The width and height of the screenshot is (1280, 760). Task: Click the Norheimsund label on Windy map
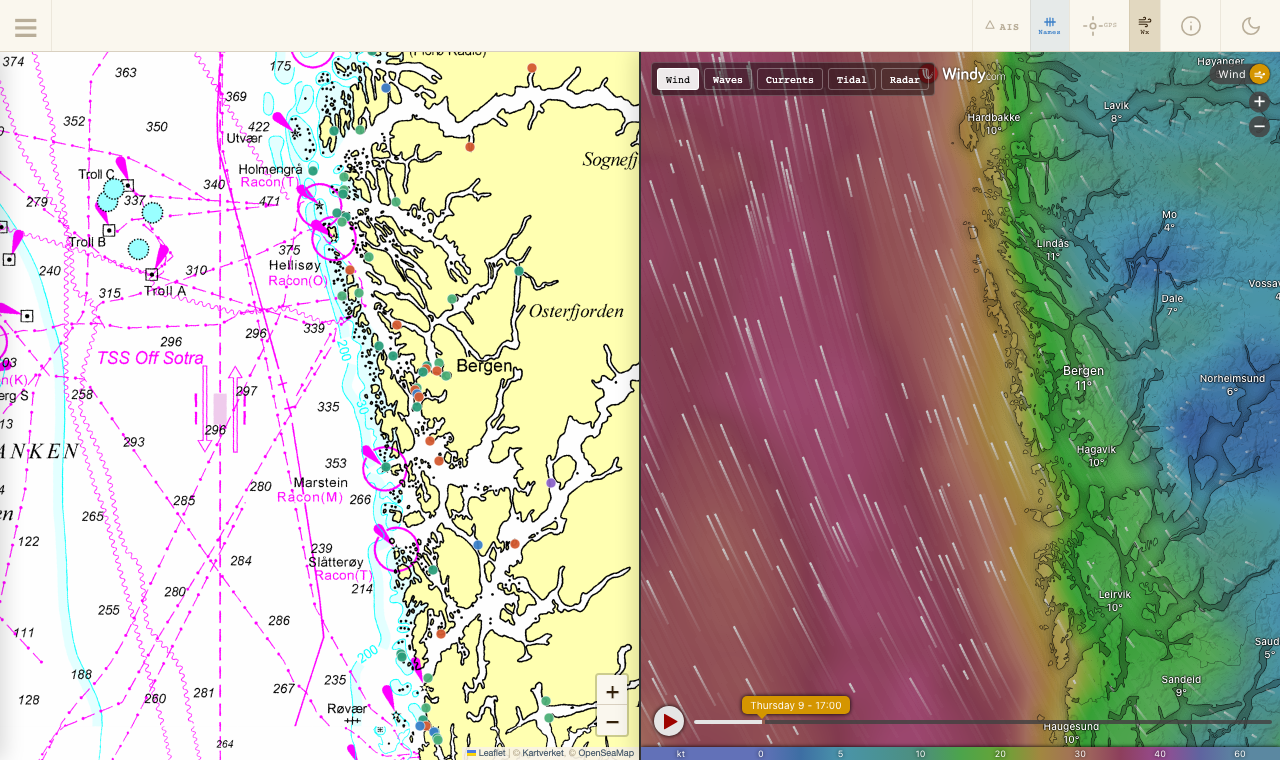(x=1232, y=379)
